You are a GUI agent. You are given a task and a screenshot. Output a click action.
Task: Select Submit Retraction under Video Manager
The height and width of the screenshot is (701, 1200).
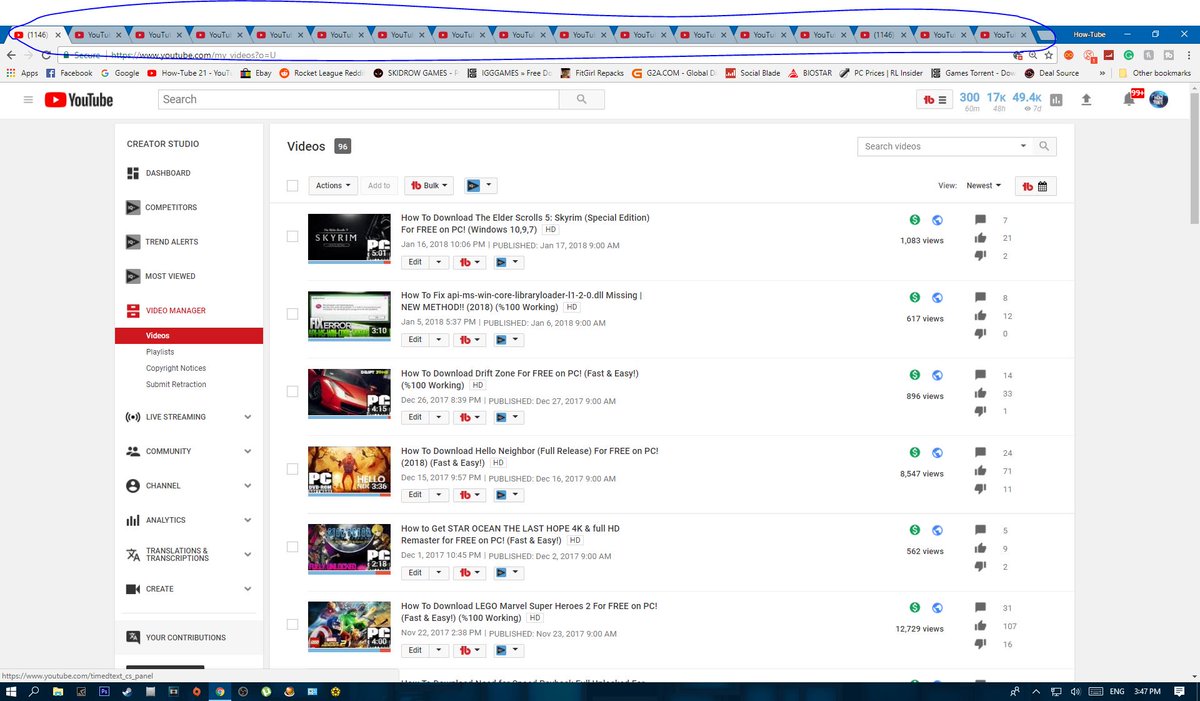pyautogui.click(x=176, y=384)
